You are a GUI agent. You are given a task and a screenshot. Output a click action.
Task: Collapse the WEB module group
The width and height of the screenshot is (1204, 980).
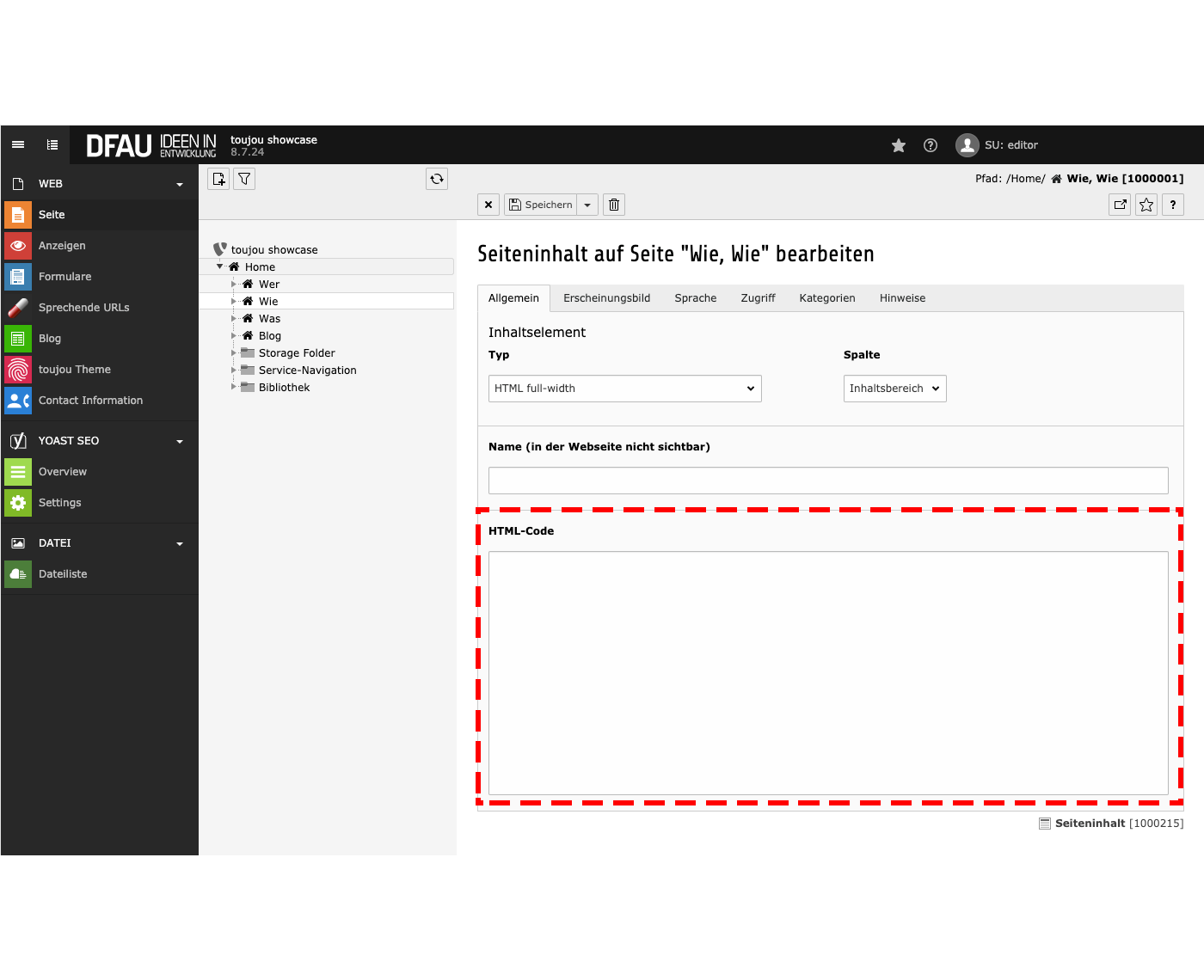[180, 184]
